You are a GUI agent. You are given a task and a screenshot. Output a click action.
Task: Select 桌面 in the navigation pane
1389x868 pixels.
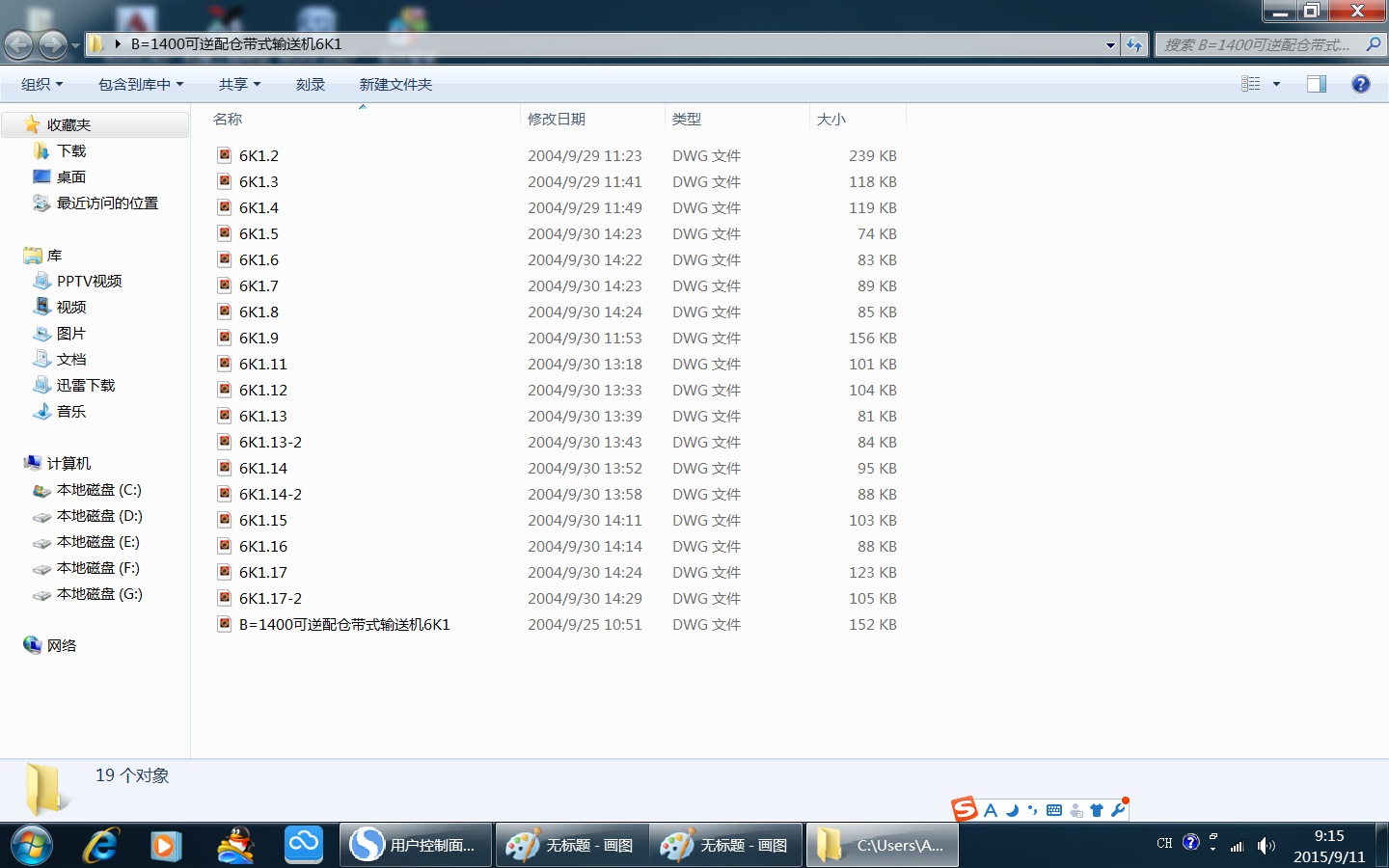click(71, 176)
